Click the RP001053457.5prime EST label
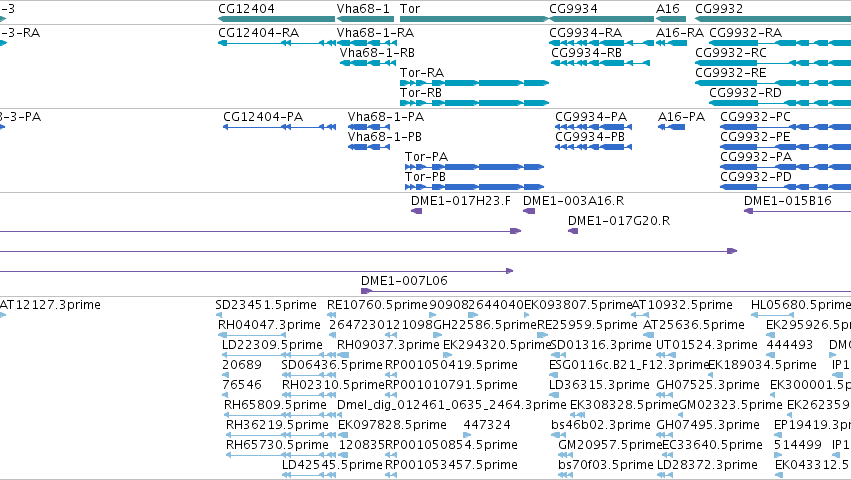Screen dimensions: 851x480 point(451,465)
